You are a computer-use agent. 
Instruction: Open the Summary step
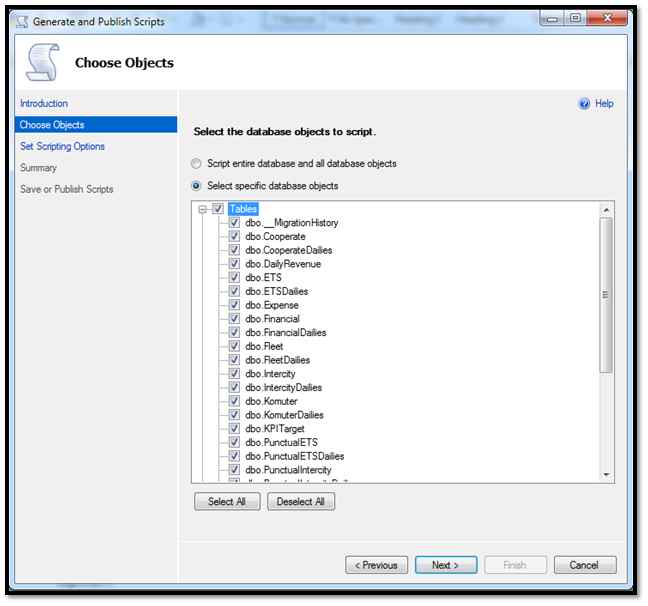tap(38, 168)
